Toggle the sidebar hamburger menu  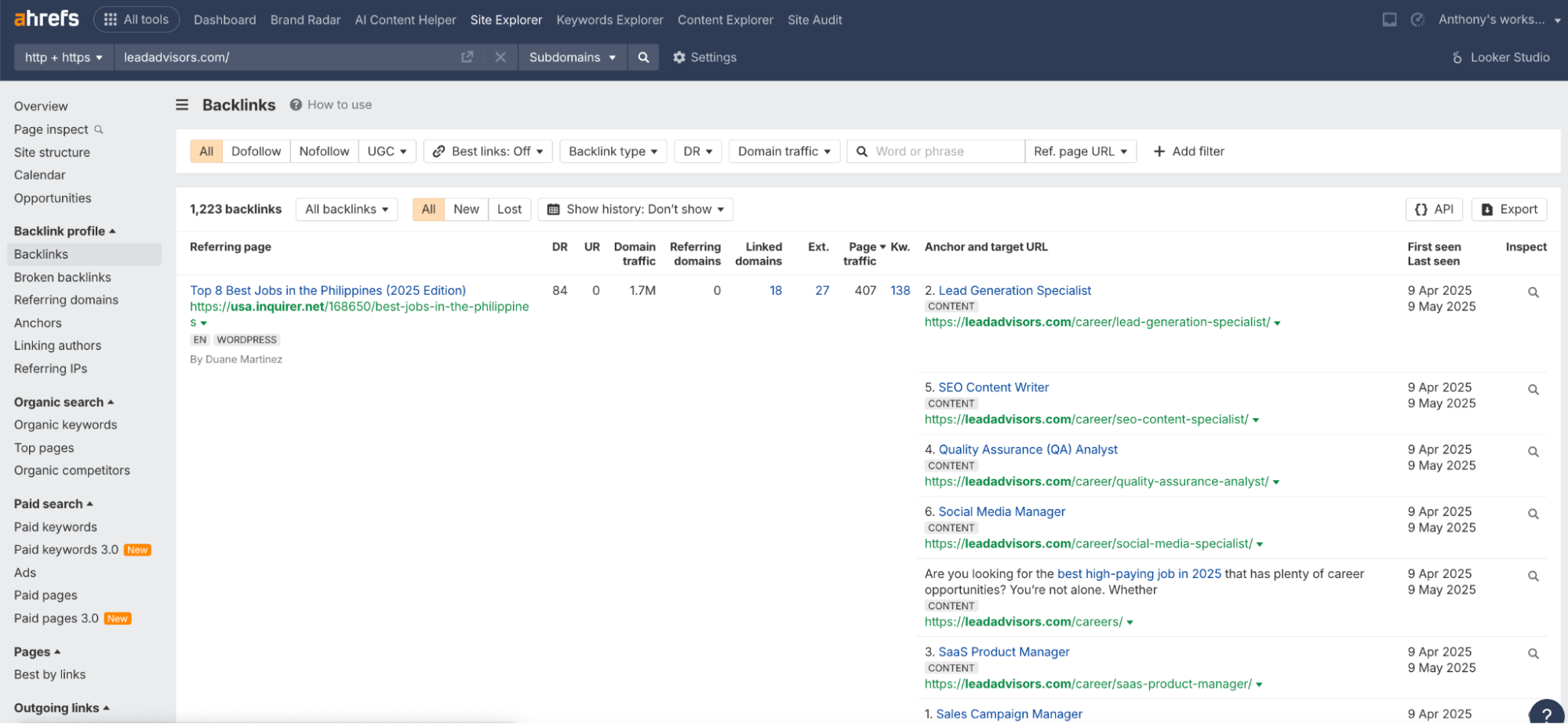pyautogui.click(x=182, y=104)
